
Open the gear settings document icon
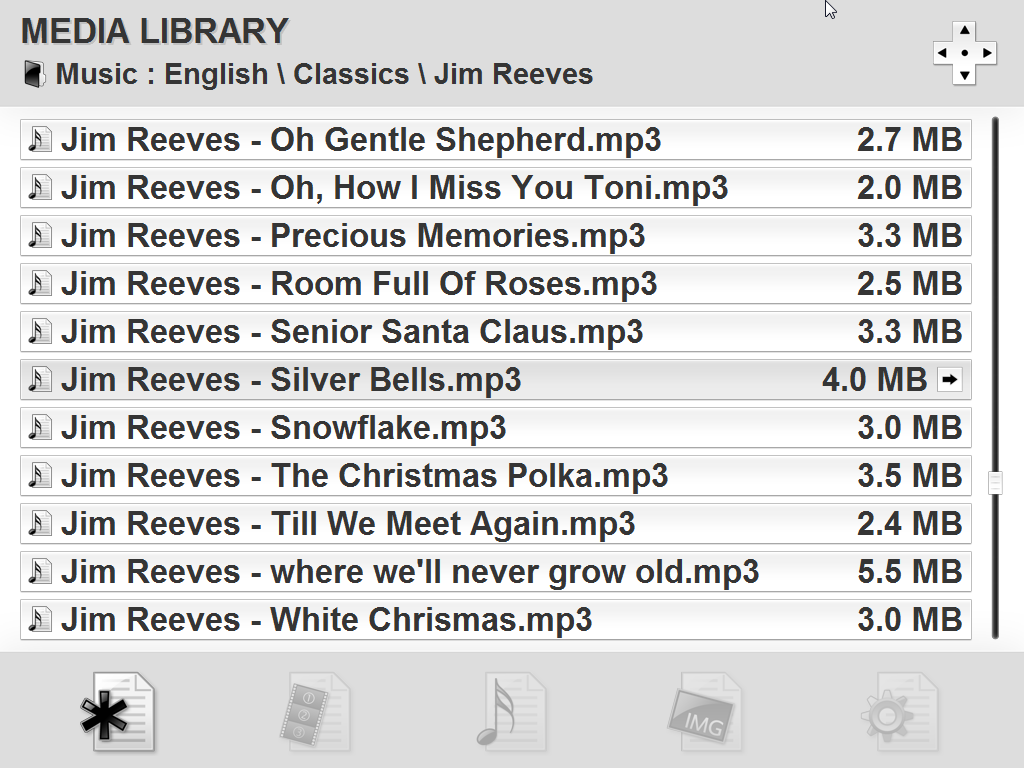[x=901, y=712]
